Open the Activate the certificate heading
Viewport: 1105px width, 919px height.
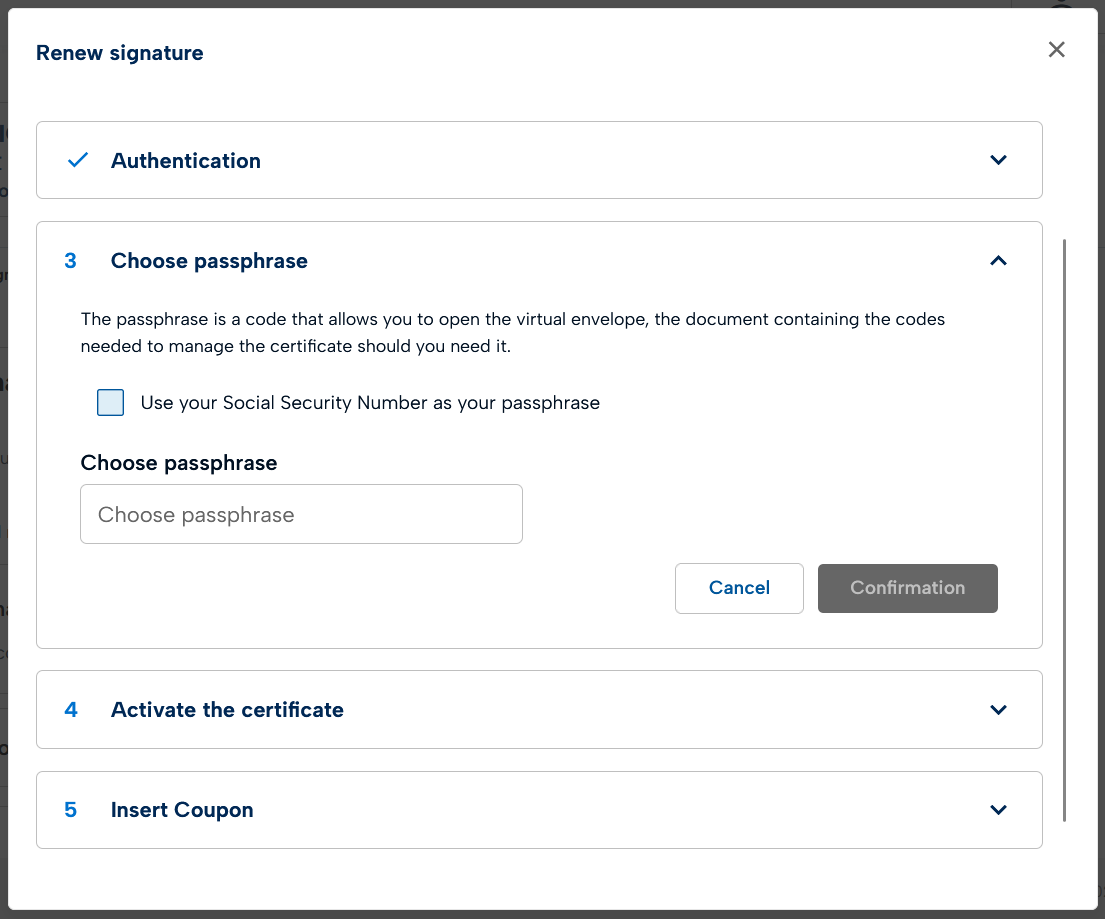(227, 710)
